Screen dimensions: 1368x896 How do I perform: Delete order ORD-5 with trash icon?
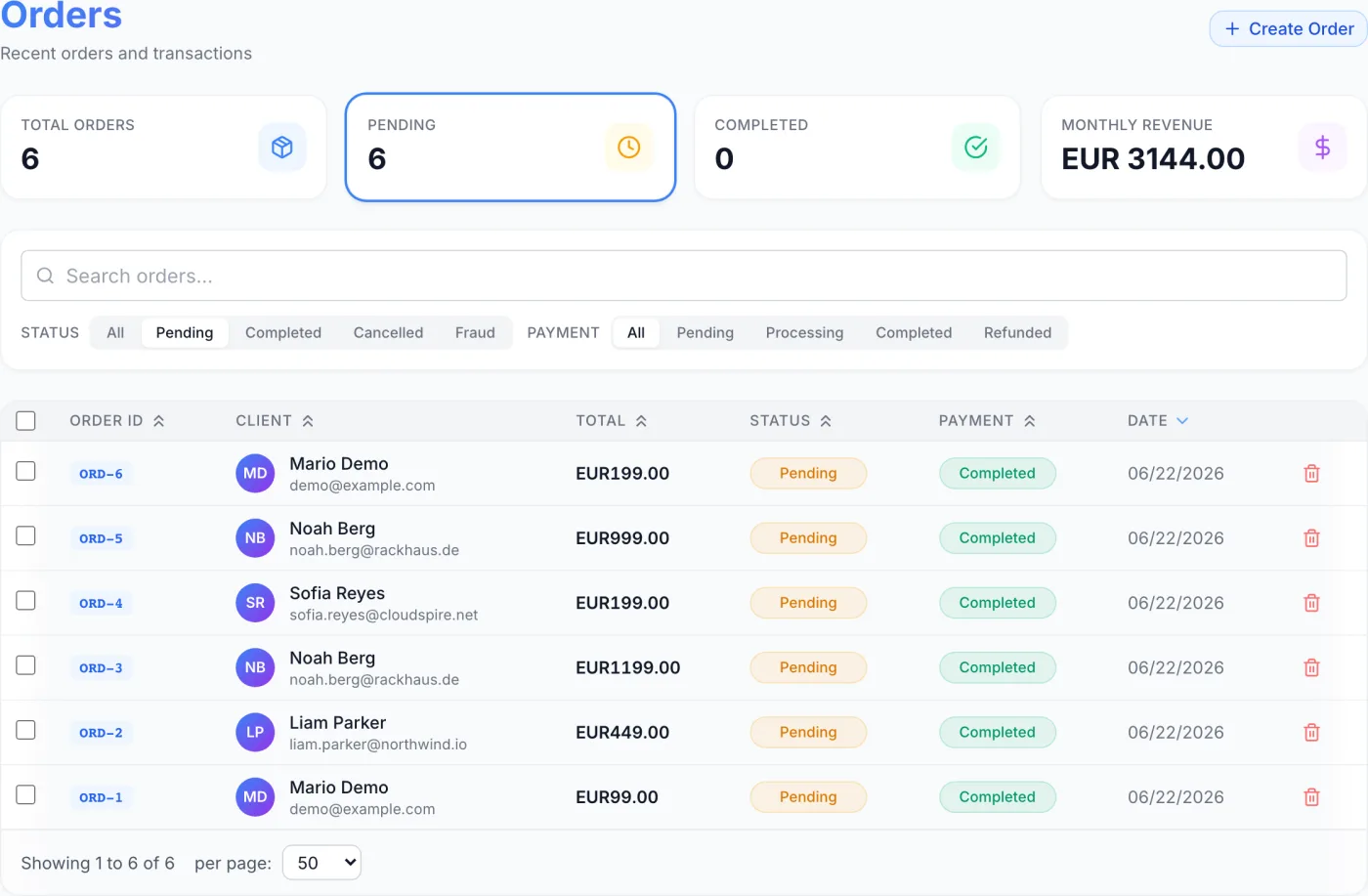coord(1311,538)
